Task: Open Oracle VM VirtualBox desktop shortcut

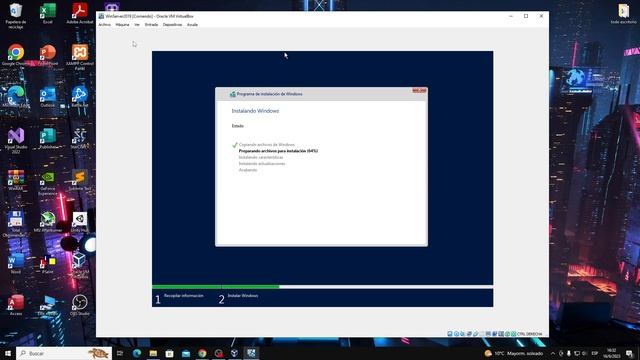Action: (80, 266)
